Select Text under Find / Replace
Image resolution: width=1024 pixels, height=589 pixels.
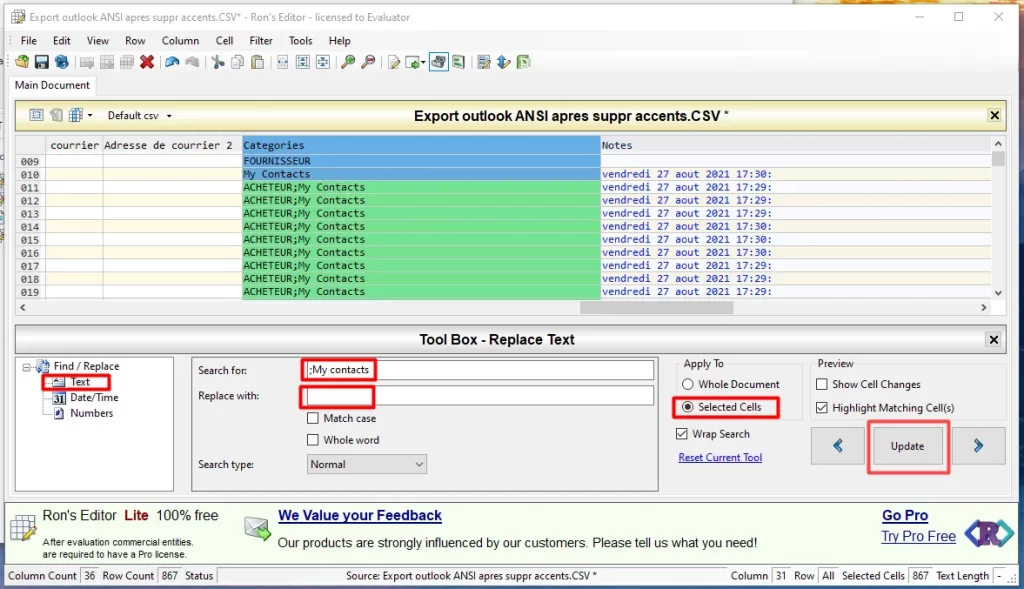pos(80,382)
